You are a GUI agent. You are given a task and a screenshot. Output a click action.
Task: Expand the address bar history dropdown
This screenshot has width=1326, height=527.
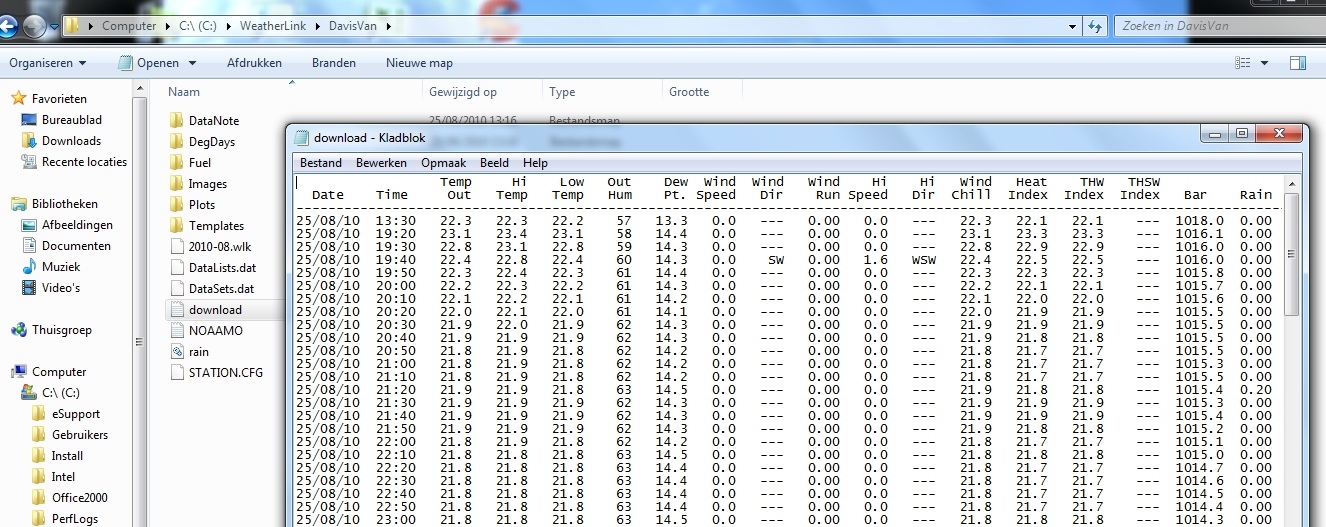click(x=1073, y=26)
